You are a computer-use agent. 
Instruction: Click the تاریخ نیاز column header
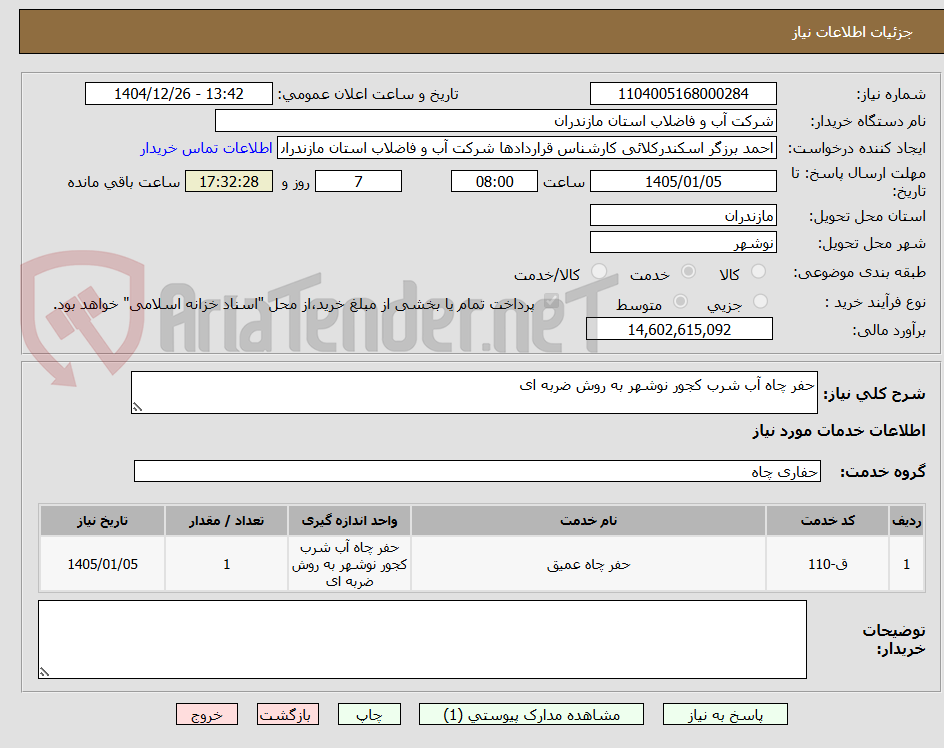click(x=102, y=521)
